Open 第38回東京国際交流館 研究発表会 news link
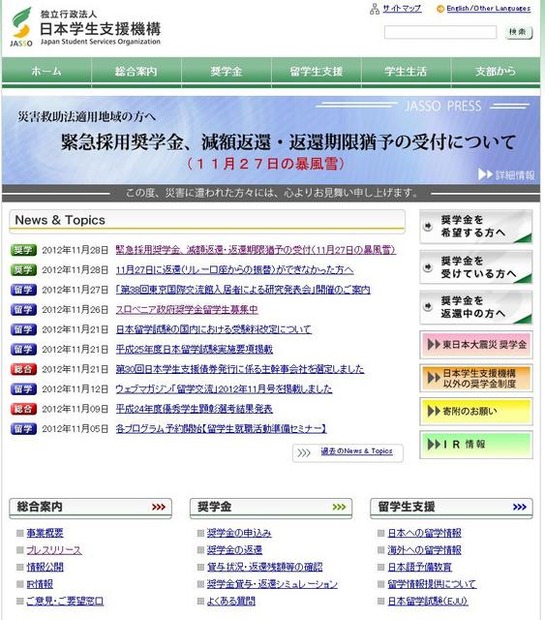 pyautogui.click(x=243, y=289)
